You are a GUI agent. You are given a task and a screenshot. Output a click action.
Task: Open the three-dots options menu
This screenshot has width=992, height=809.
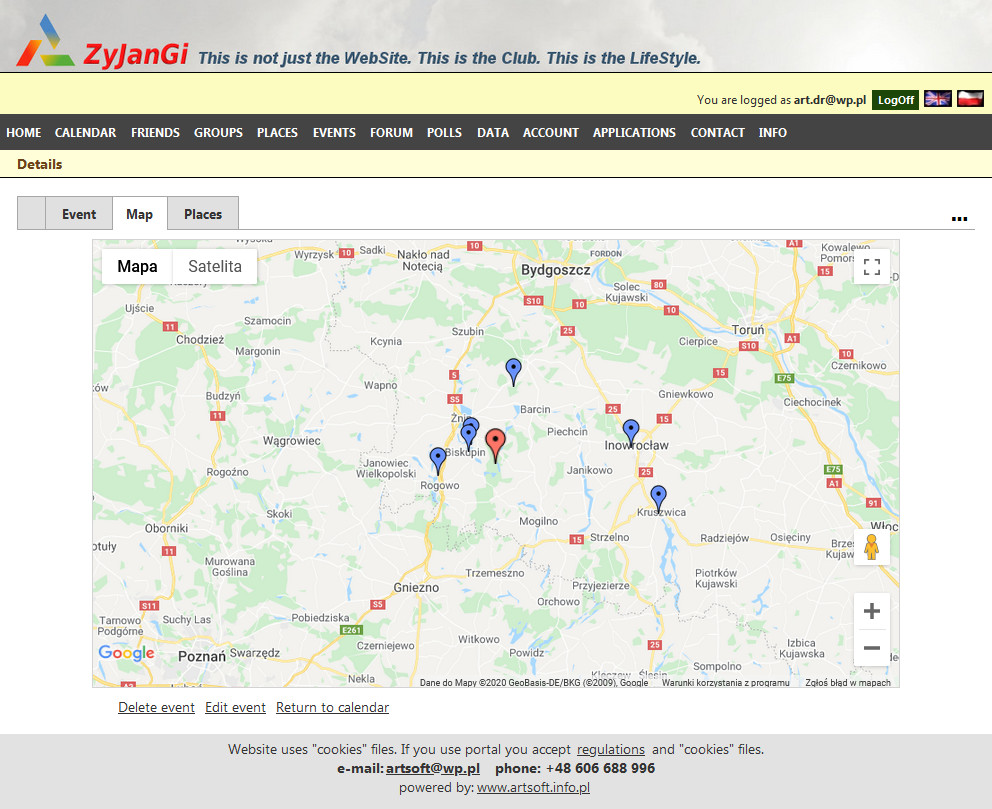point(959,219)
